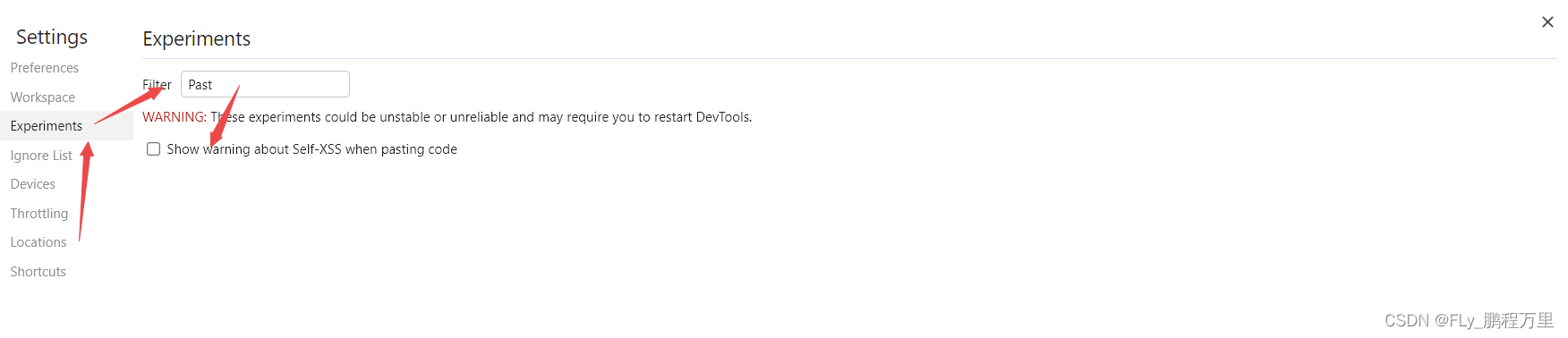Go to the Devices settings tab
This screenshot has width=1568, height=338.
click(33, 184)
